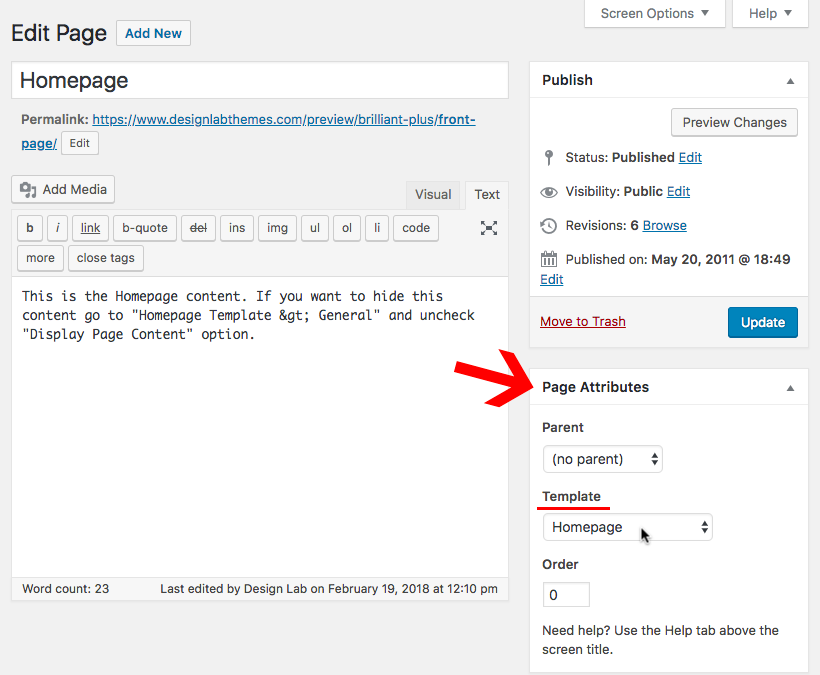
Task: Click Move to Trash link
Action: click(583, 322)
